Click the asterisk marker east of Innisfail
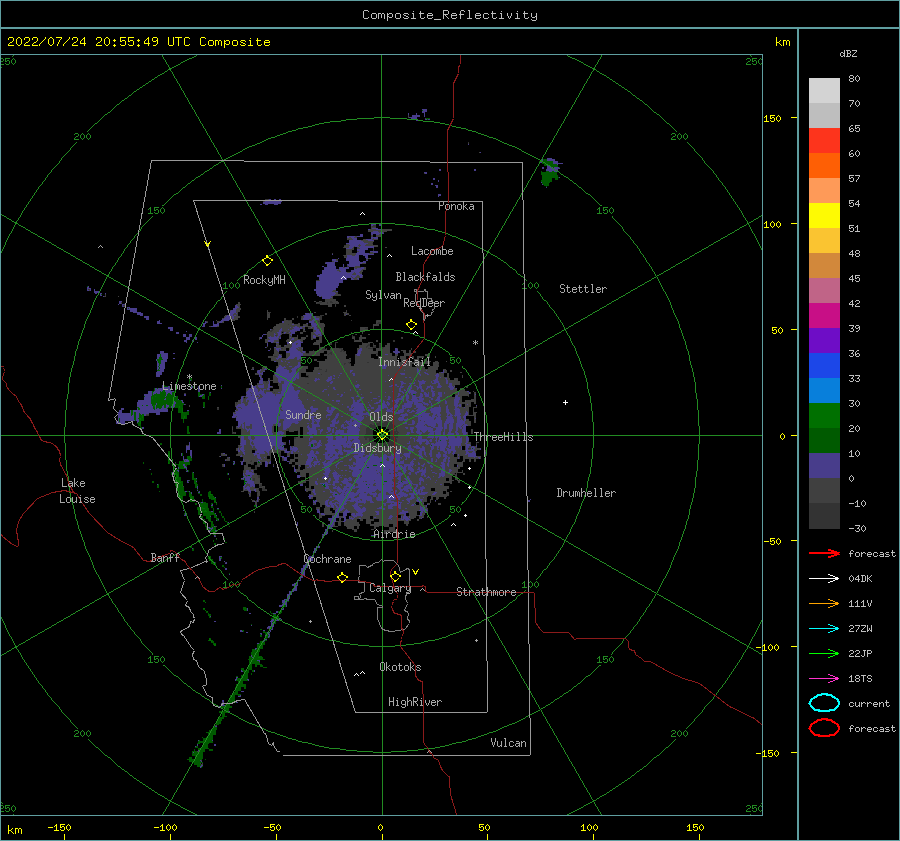Image resolution: width=900 pixels, height=841 pixels. click(x=475, y=343)
